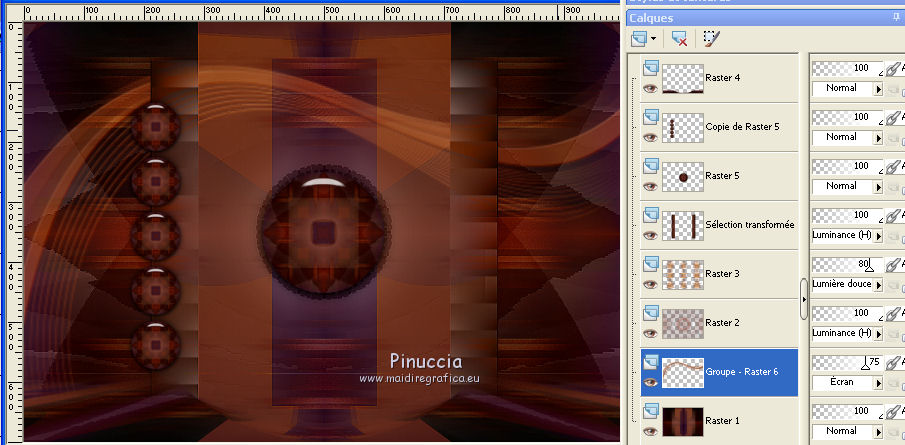Adjust the opacity slider of Raster 4
This screenshot has height=445, width=905.
tap(848, 68)
